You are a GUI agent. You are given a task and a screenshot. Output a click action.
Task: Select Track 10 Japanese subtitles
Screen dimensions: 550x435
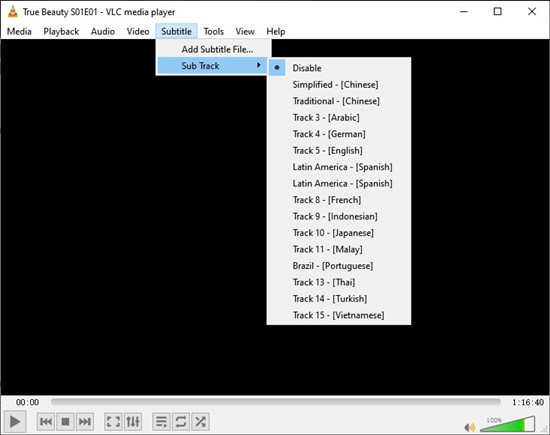coord(339,233)
